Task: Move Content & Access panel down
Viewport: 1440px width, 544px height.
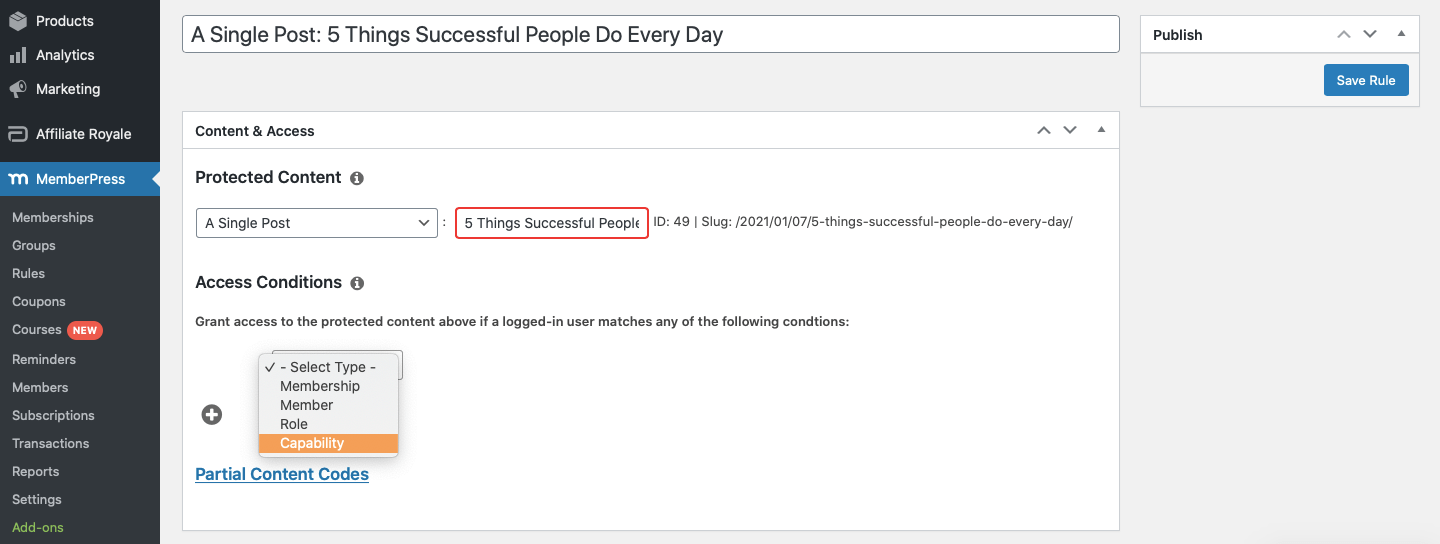Action: [1070, 130]
